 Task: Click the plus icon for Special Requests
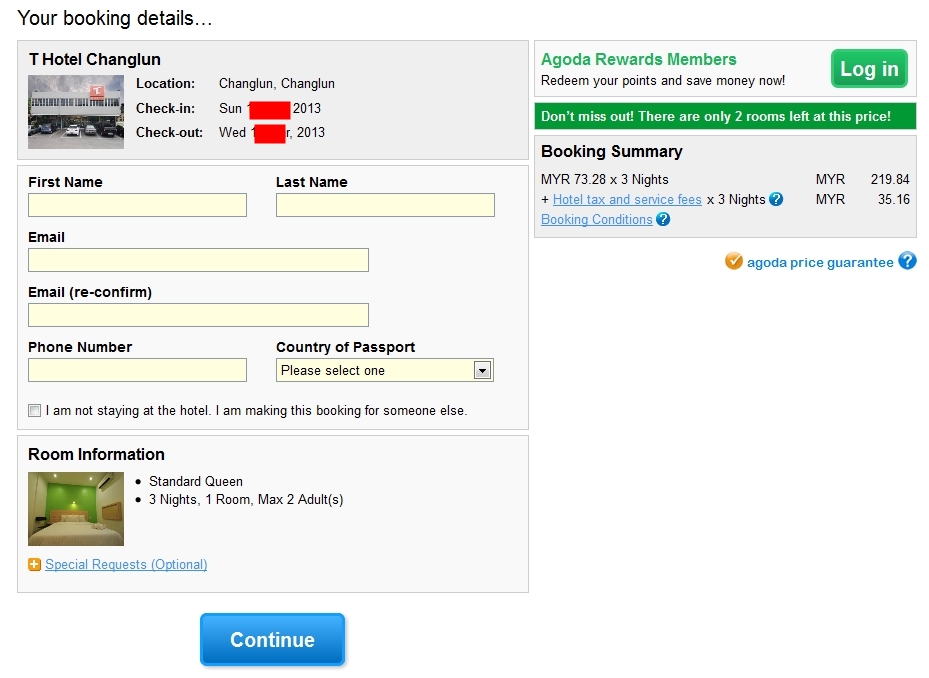35,565
